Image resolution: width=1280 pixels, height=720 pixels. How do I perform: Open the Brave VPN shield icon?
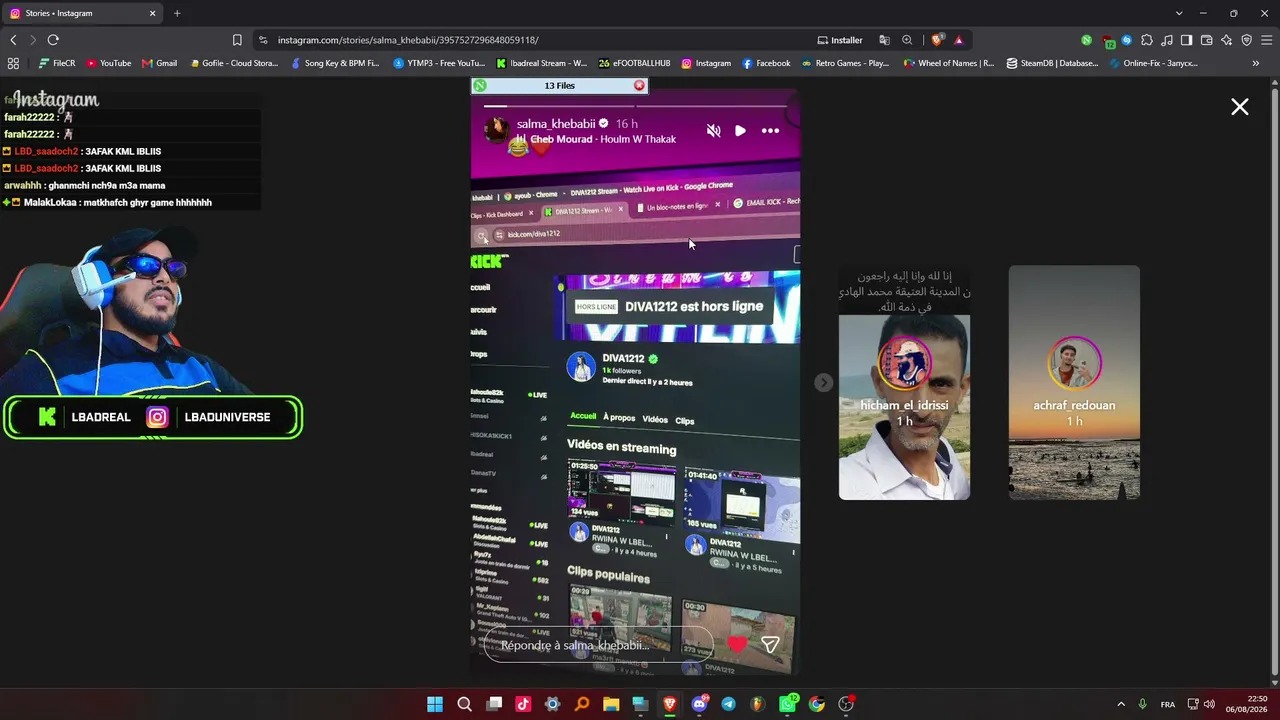[x=1246, y=40]
